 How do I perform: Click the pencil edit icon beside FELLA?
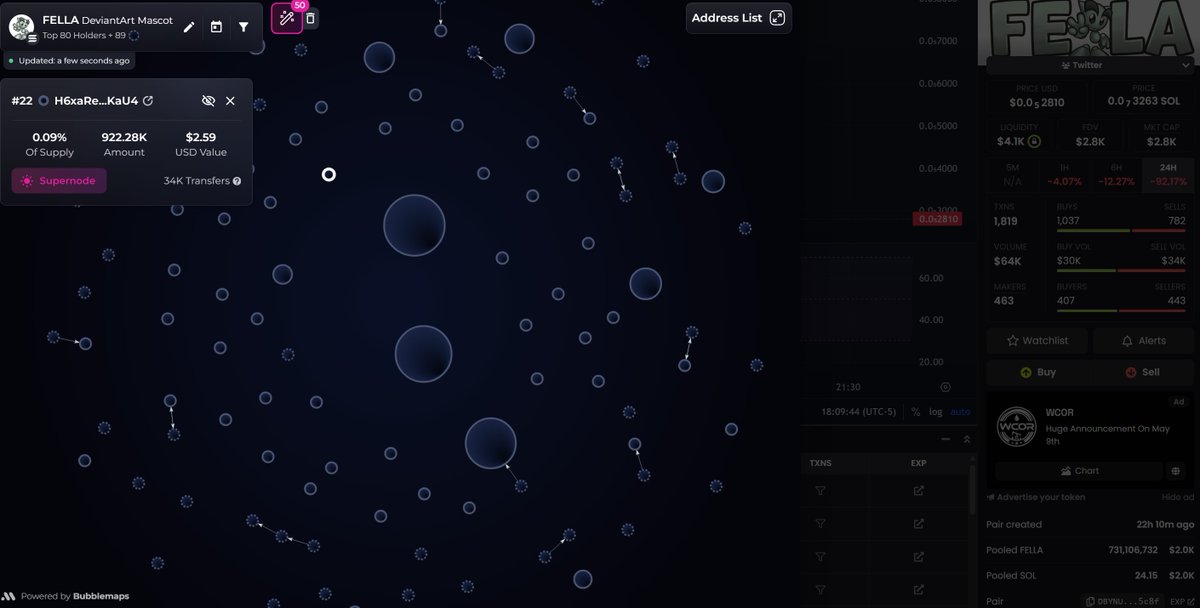click(x=189, y=27)
